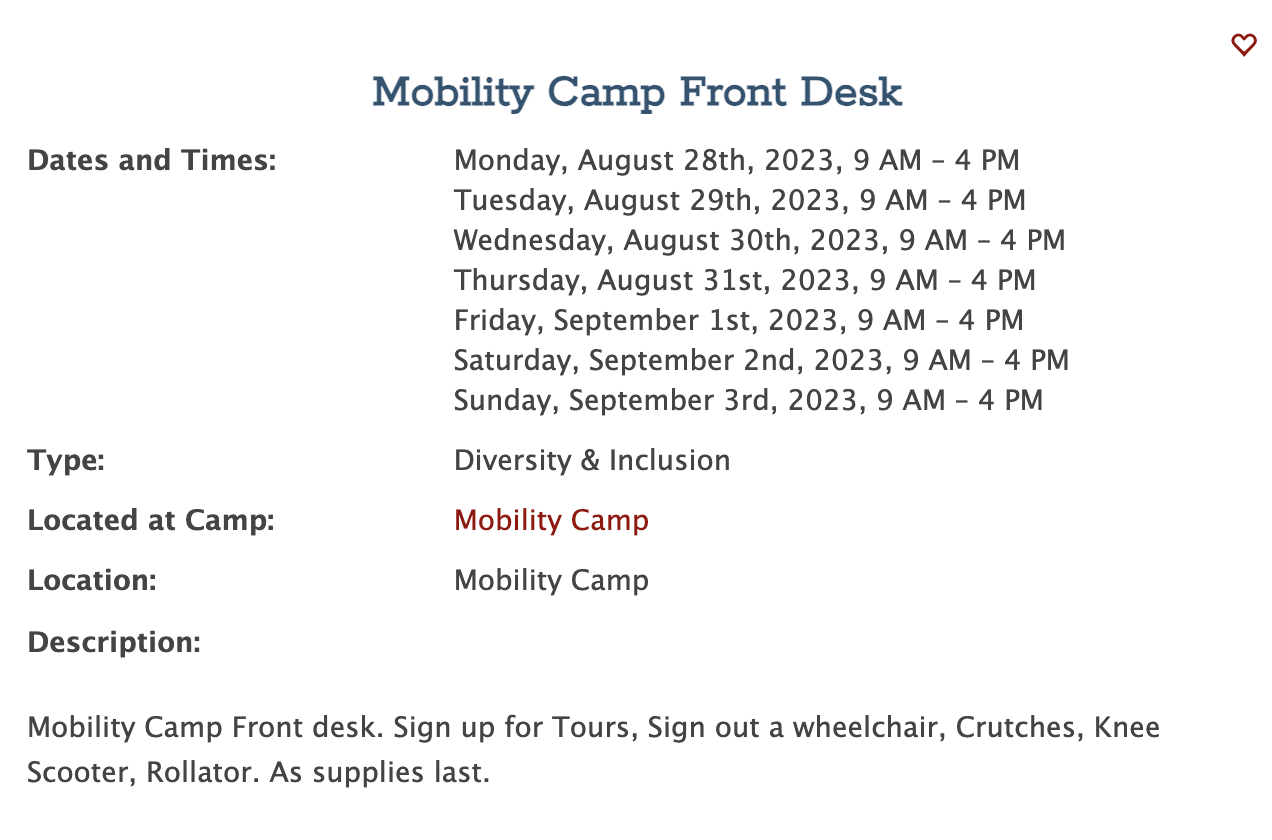
Task: Click the Description label
Action: [x=114, y=641]
